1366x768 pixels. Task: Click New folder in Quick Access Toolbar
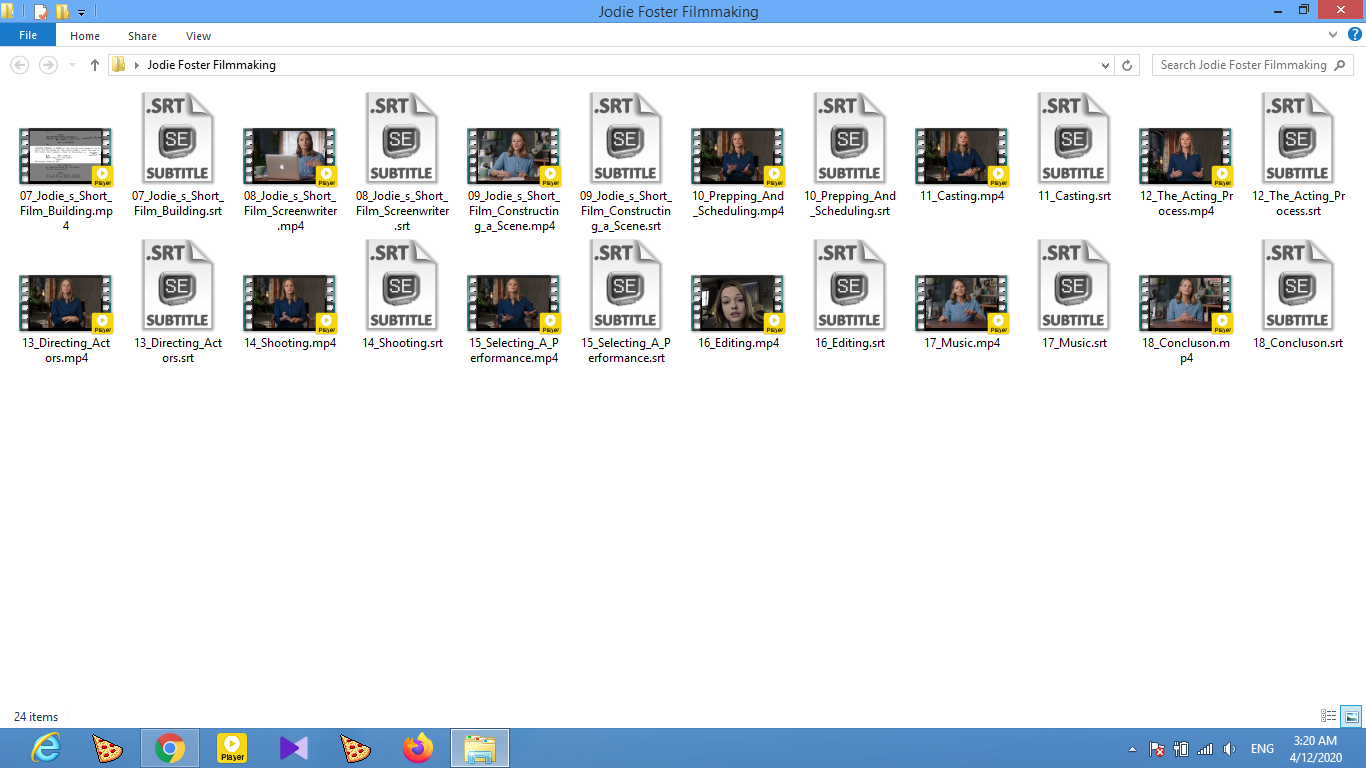(x=62, y=12)
